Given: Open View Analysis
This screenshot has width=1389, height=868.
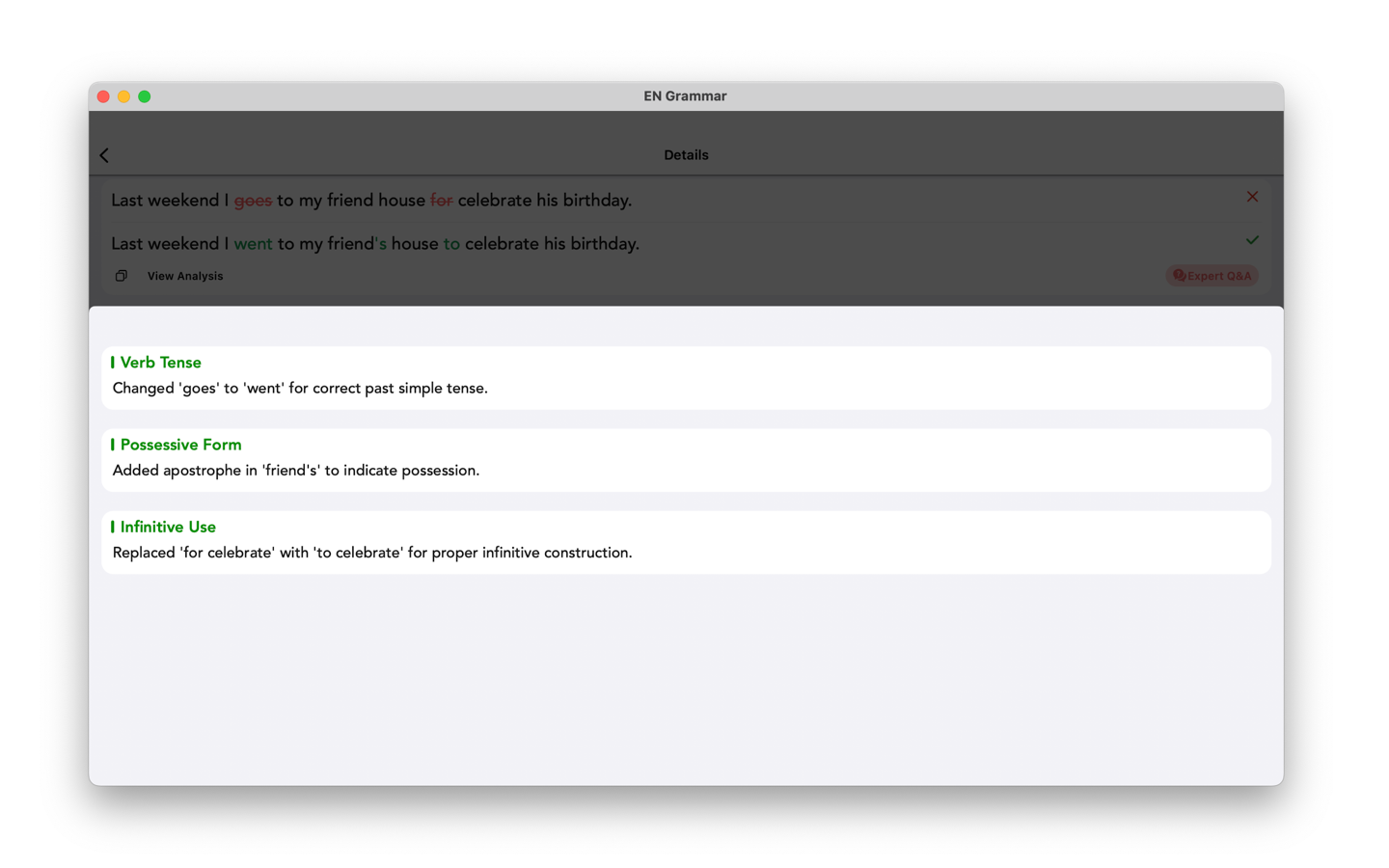Looking at the screenshot, I should (x=185, y=276).
